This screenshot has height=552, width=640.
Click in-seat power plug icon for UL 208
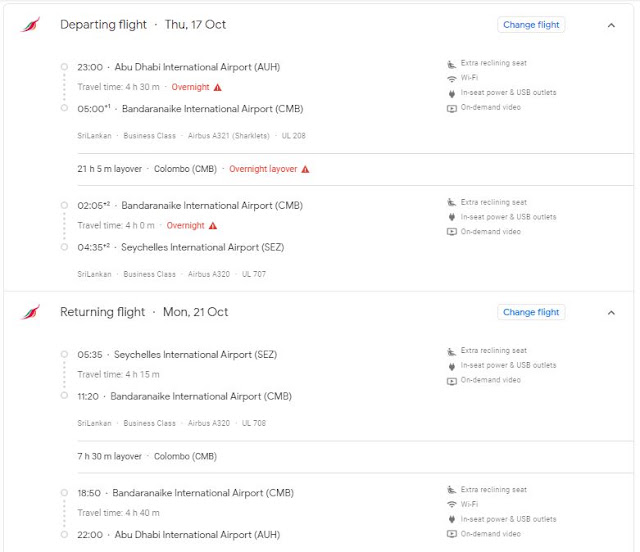click(451, 93)
